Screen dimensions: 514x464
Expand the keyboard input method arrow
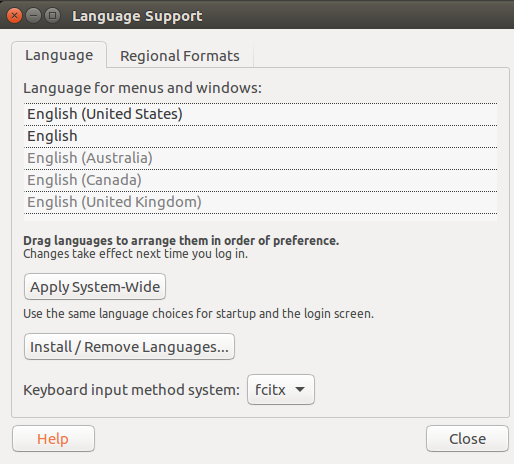300,389
